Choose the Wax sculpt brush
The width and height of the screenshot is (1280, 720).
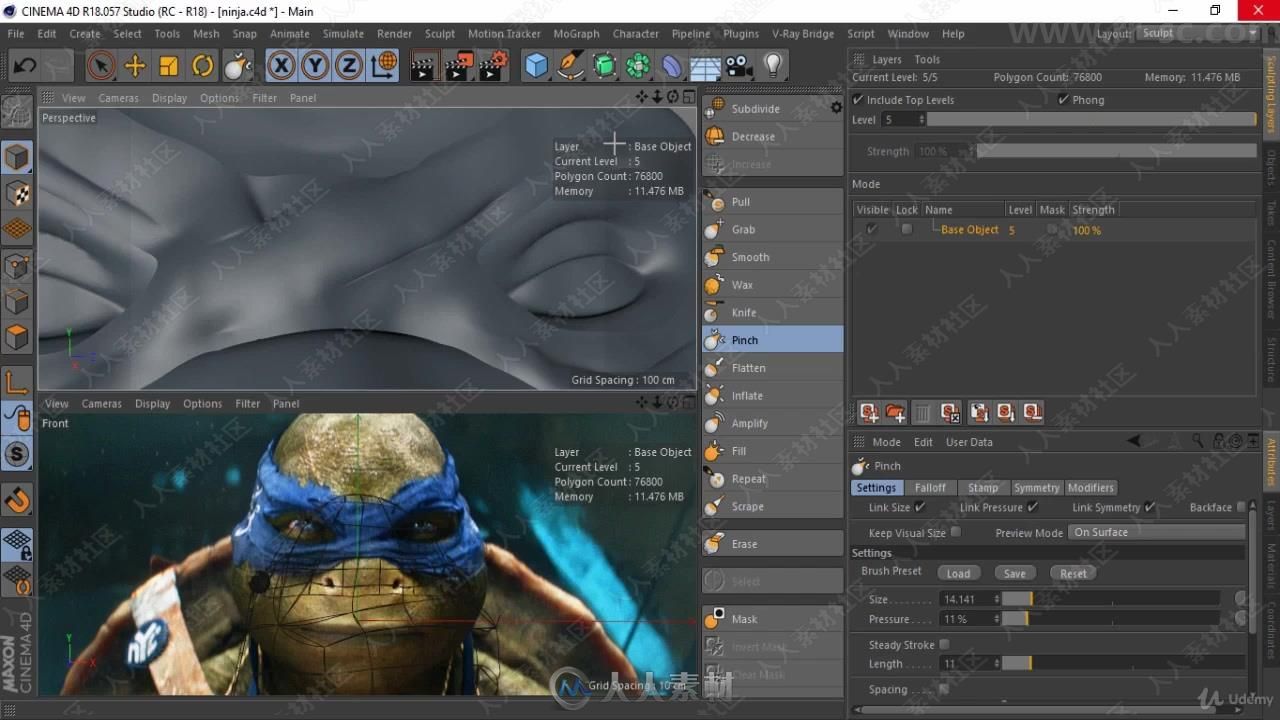point(773,285)
